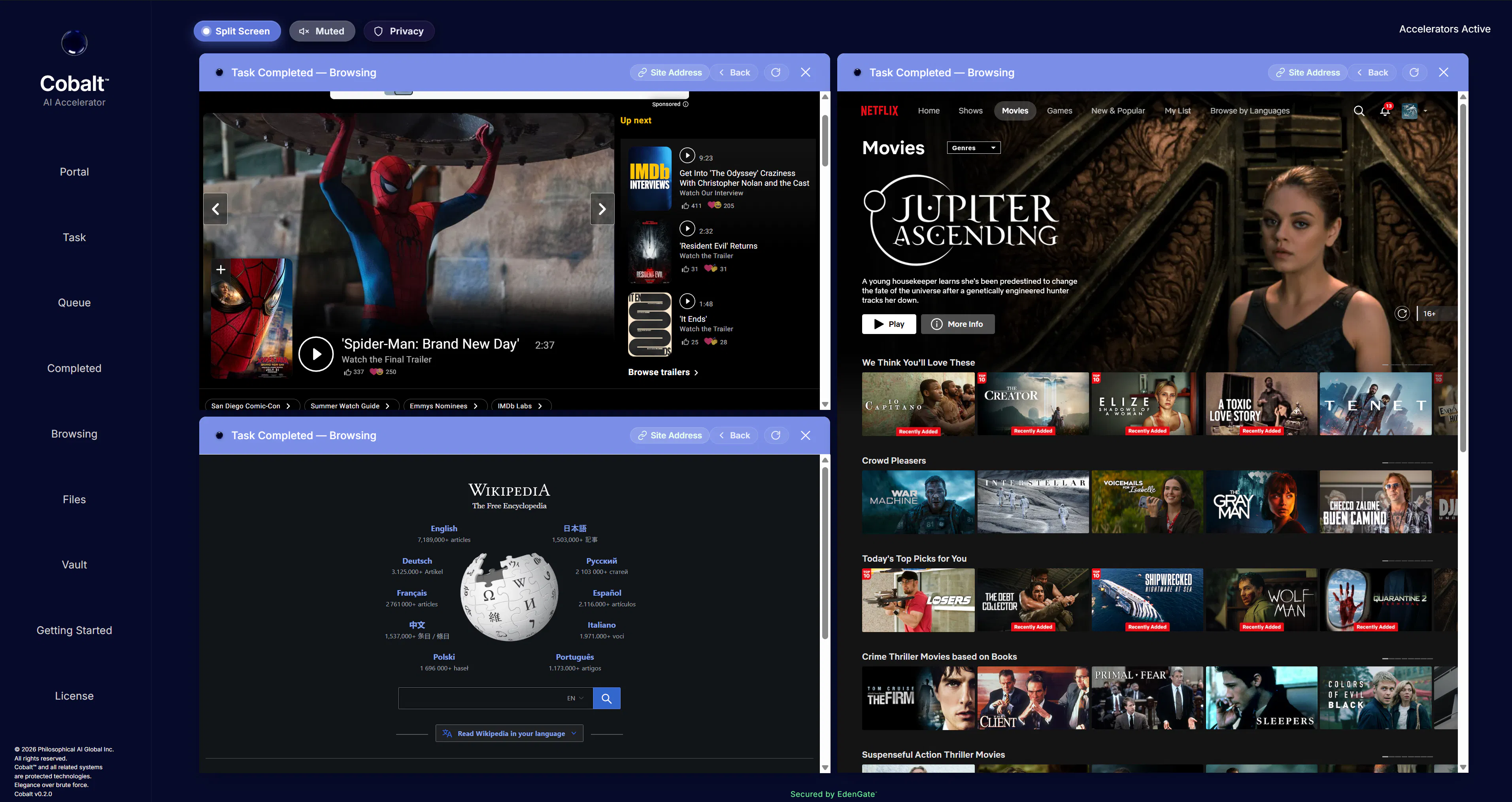Click Site Address in IMDb pane
The image size is (1512, 802).
click(669, 72)
